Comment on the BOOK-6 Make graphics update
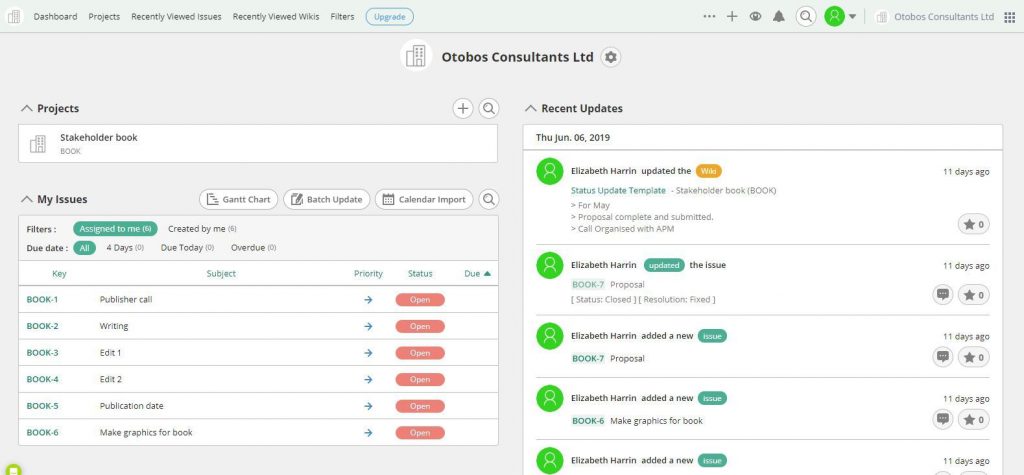 (942, 419)
